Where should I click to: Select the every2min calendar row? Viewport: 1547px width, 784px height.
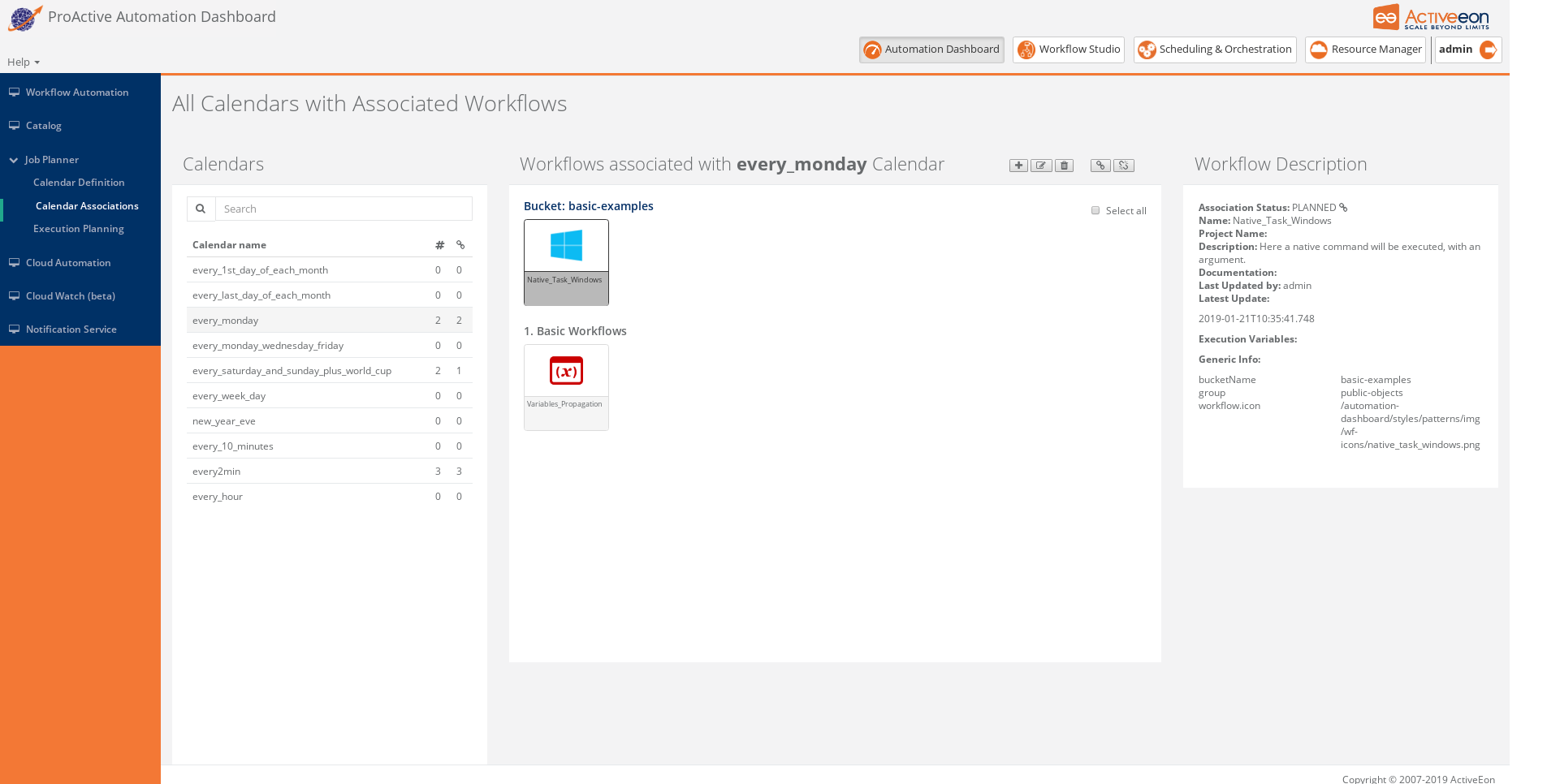330,472
